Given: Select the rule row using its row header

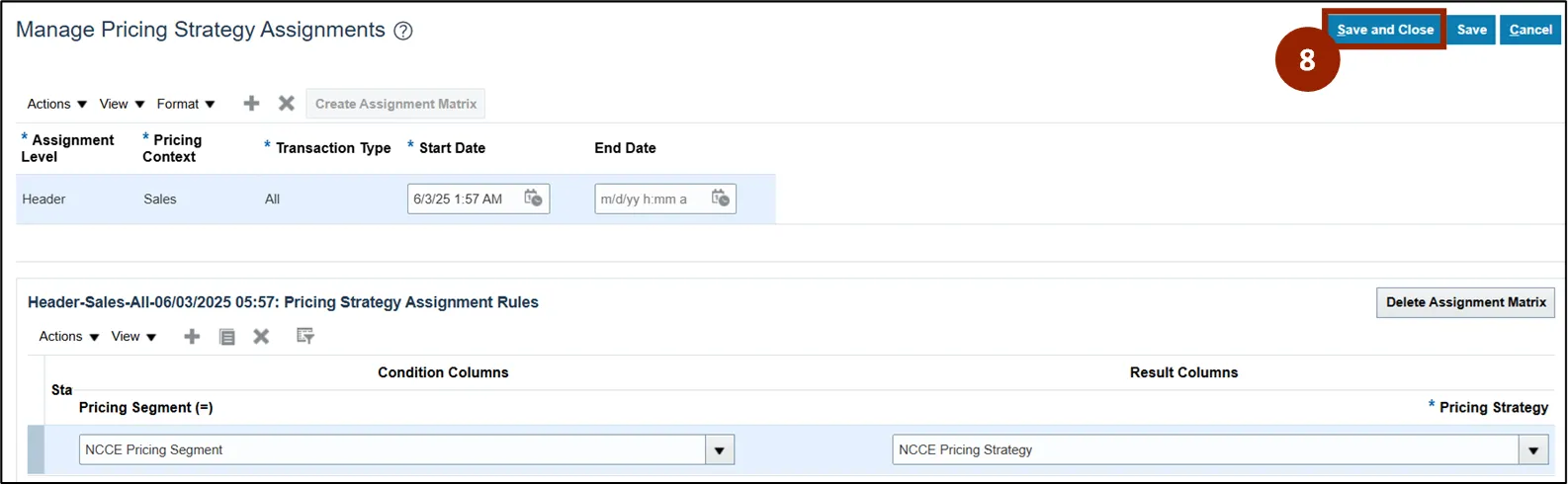Looking at the screenshot, I should [37, 450].
